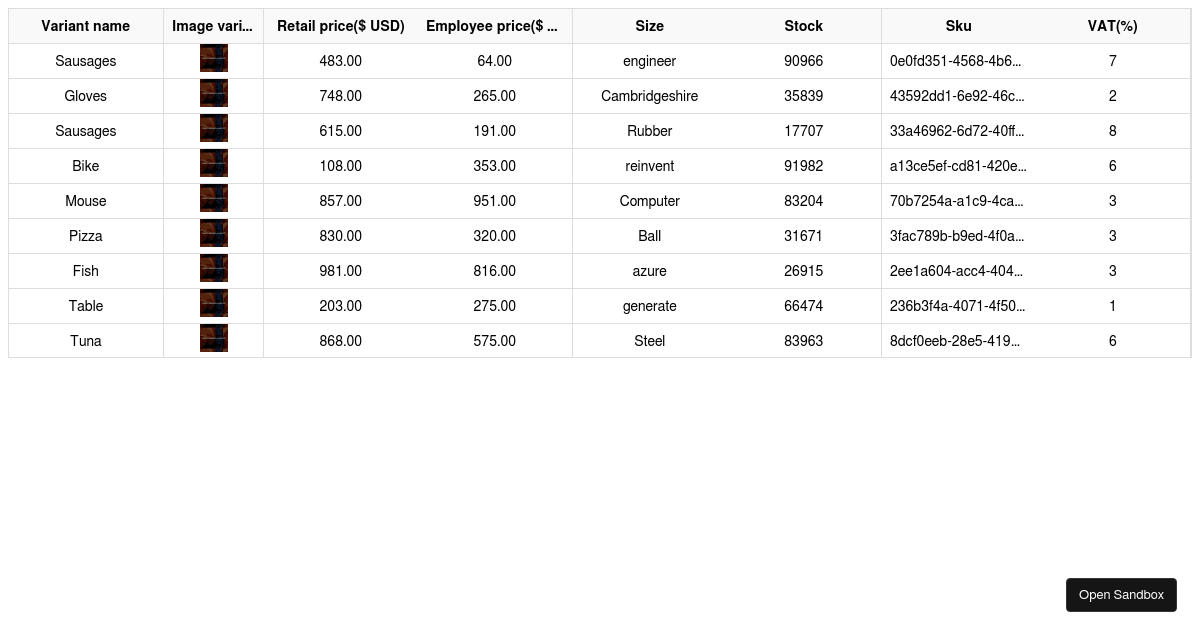
Task: Click the Sku cell starting 8dcf0eeb
Action: coord(958,341)
